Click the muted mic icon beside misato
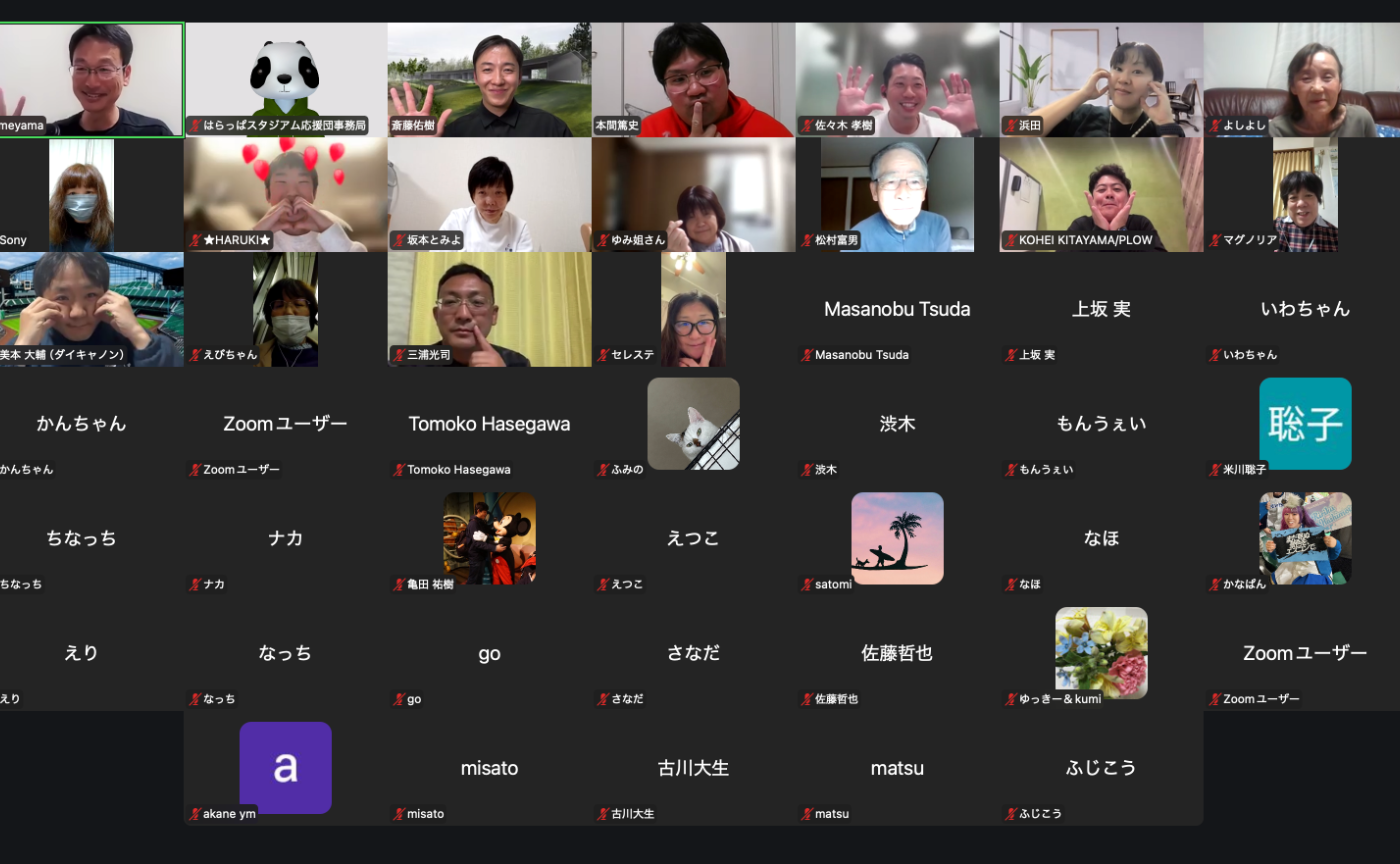 click(397, 813)
